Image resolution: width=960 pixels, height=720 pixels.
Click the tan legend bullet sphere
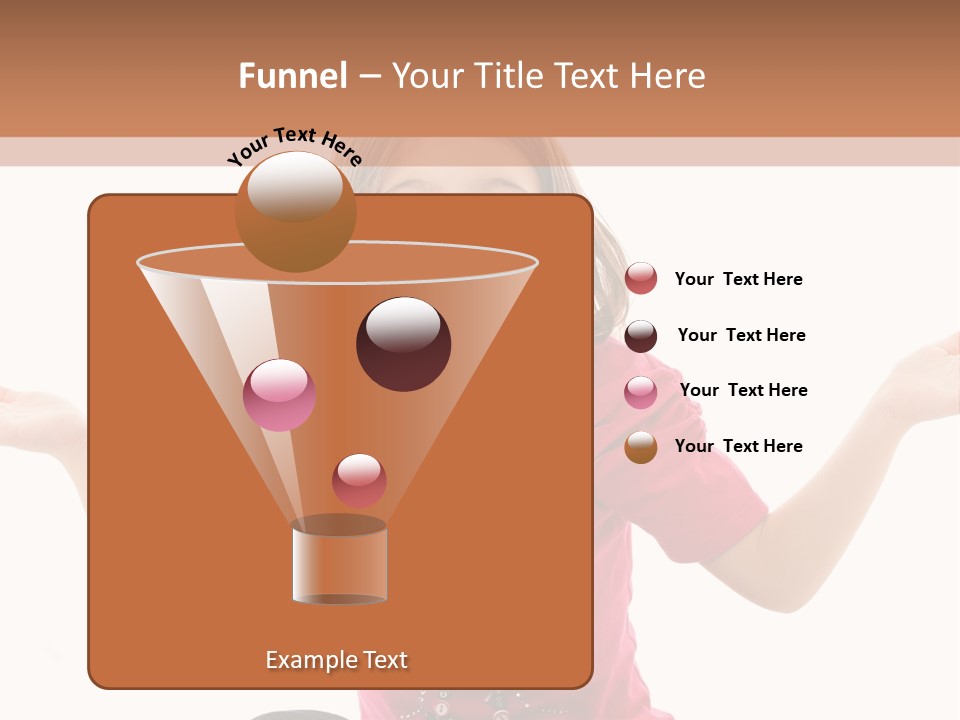tap(641, 446)
